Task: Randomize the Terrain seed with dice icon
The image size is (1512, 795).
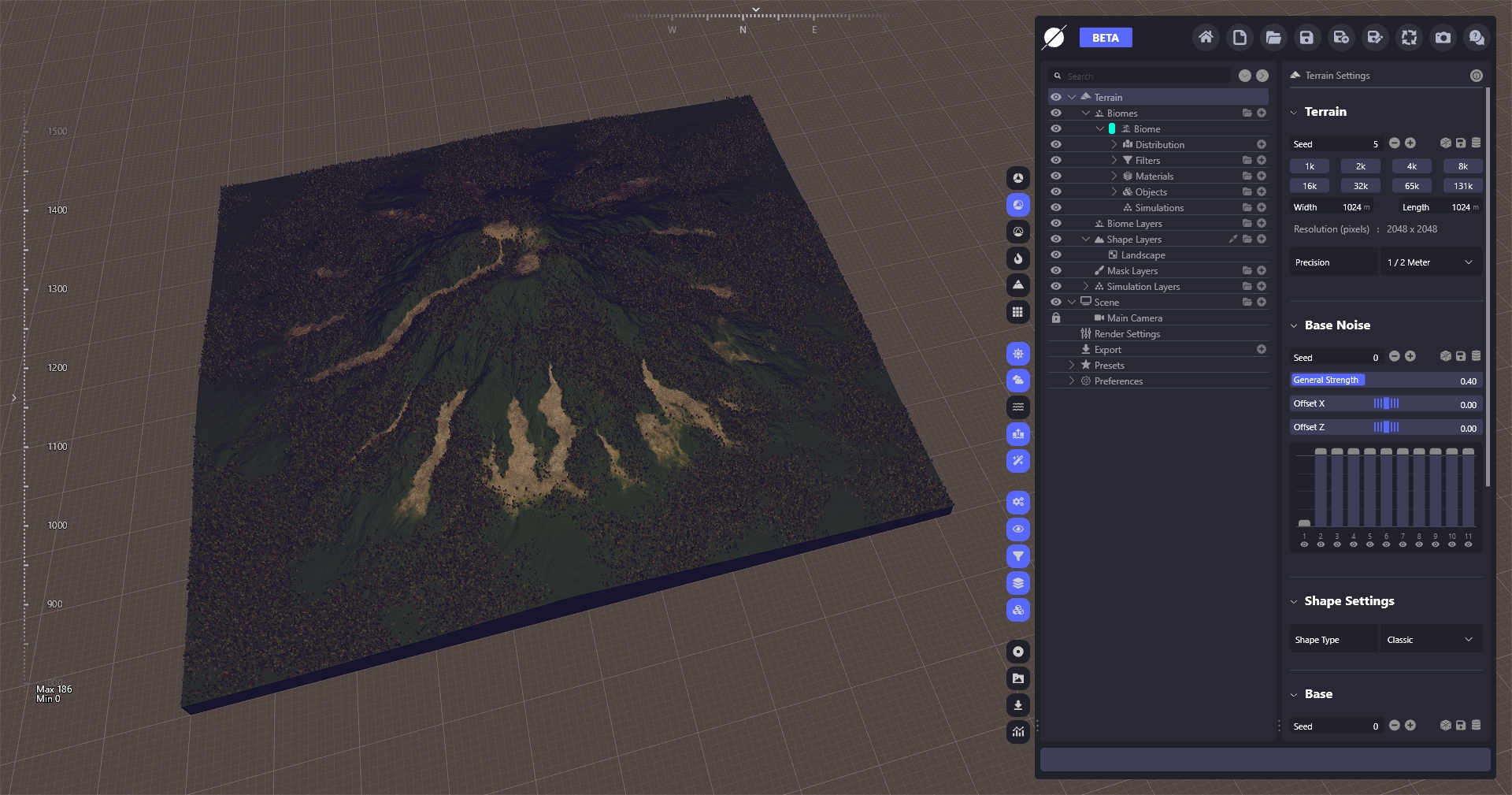Action: (1445, 143)
